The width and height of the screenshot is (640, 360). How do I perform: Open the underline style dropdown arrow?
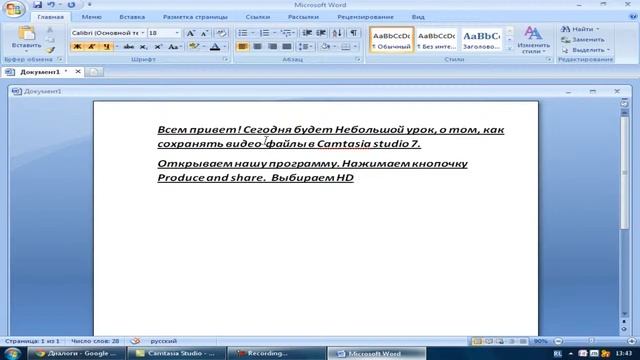point(117,47)
